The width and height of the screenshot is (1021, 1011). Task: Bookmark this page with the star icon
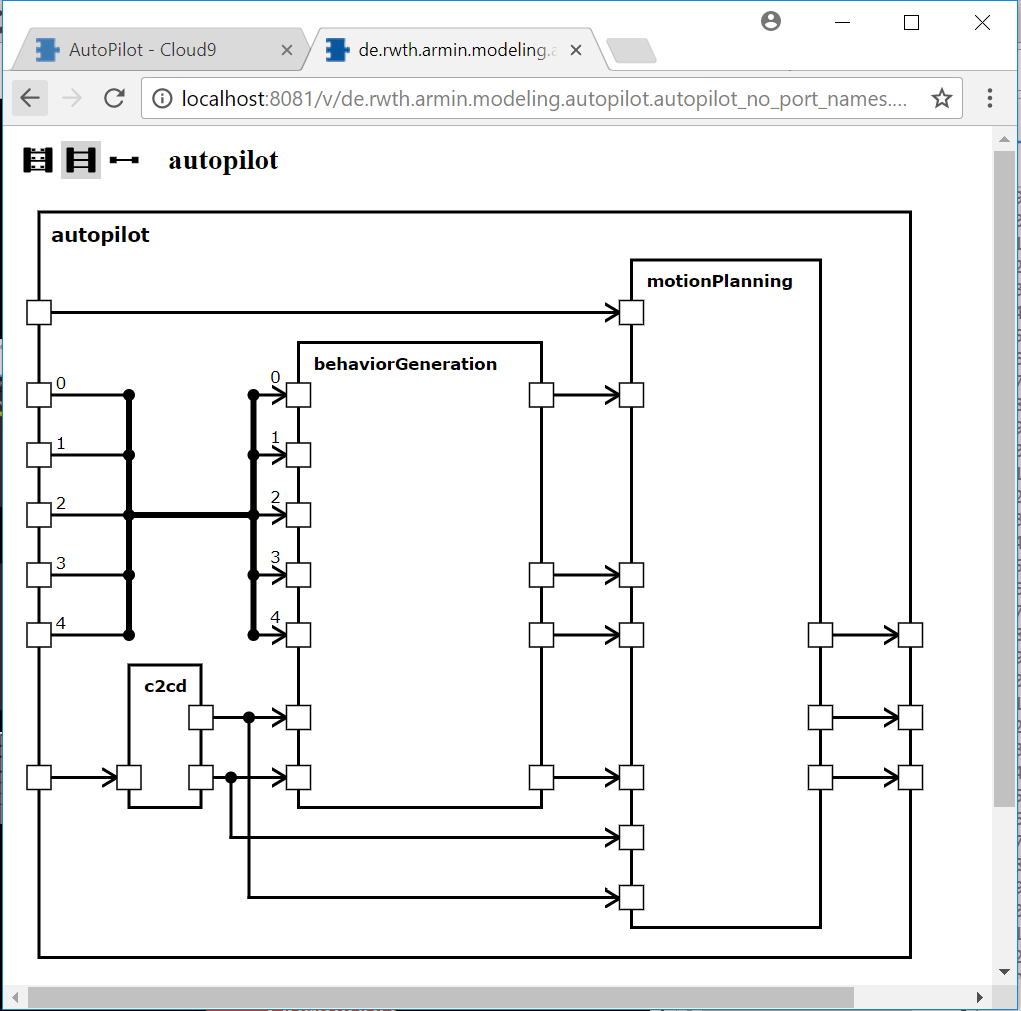(942, 98)
